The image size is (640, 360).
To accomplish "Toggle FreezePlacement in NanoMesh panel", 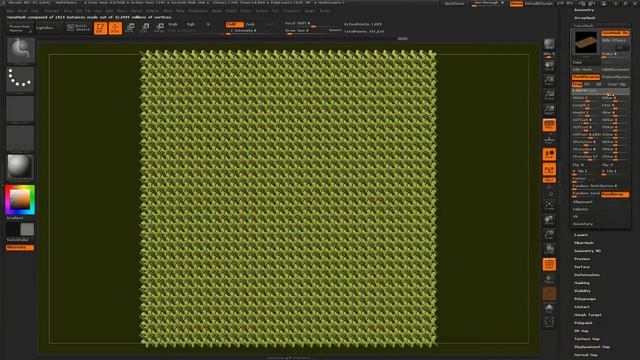I will [616, 77].
